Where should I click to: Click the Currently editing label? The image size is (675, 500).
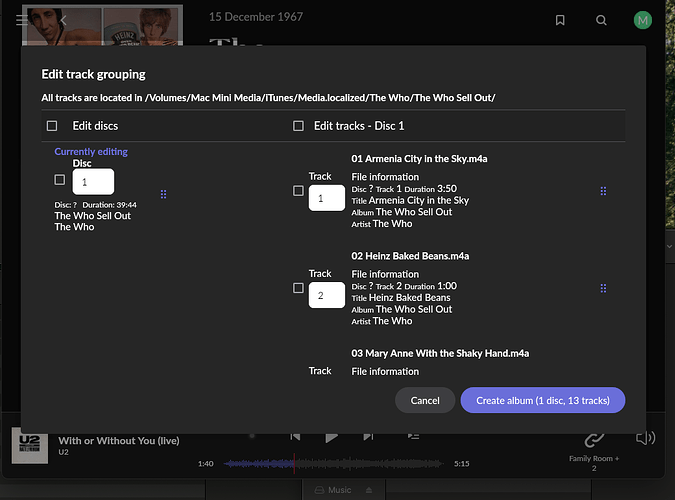pyautogui.click(x=91, y=152)
